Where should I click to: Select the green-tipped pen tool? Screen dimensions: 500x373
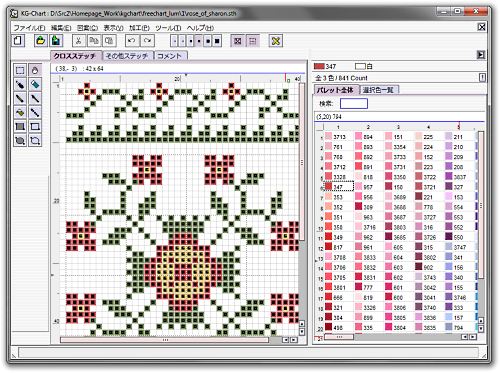[x=20, y=98]
